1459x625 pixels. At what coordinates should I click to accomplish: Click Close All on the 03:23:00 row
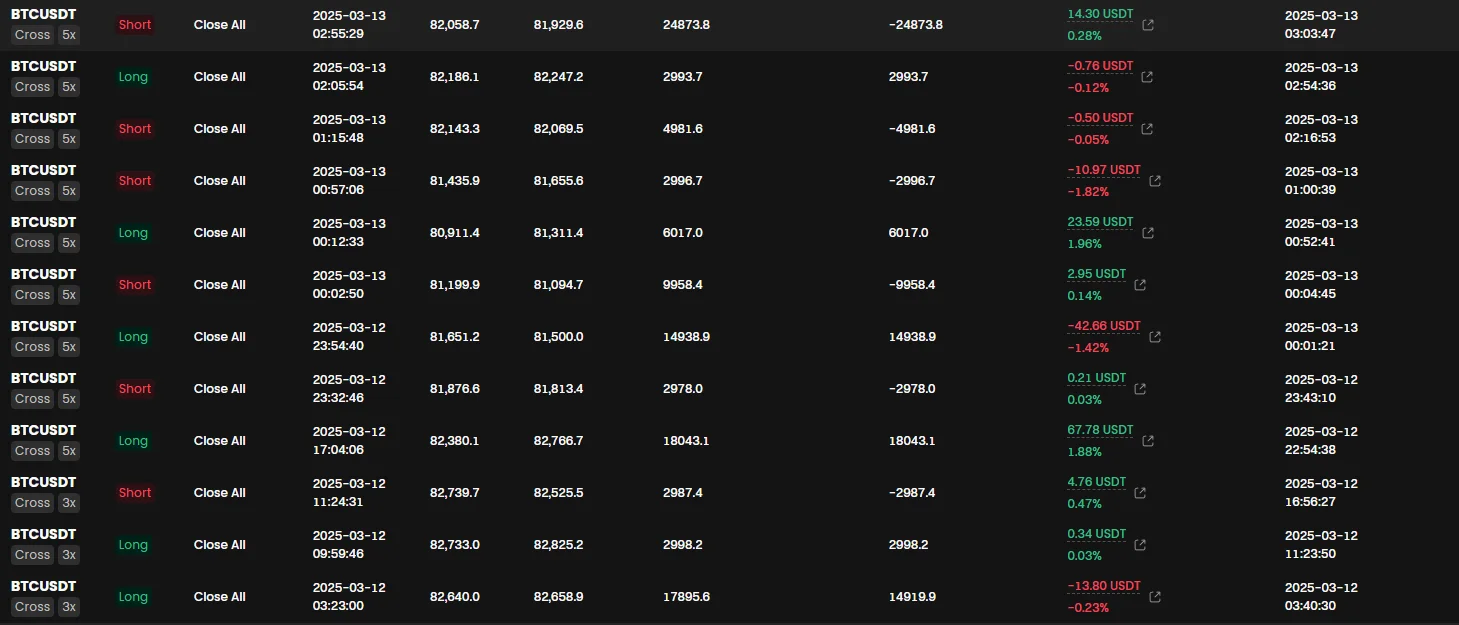coord(219,597)
